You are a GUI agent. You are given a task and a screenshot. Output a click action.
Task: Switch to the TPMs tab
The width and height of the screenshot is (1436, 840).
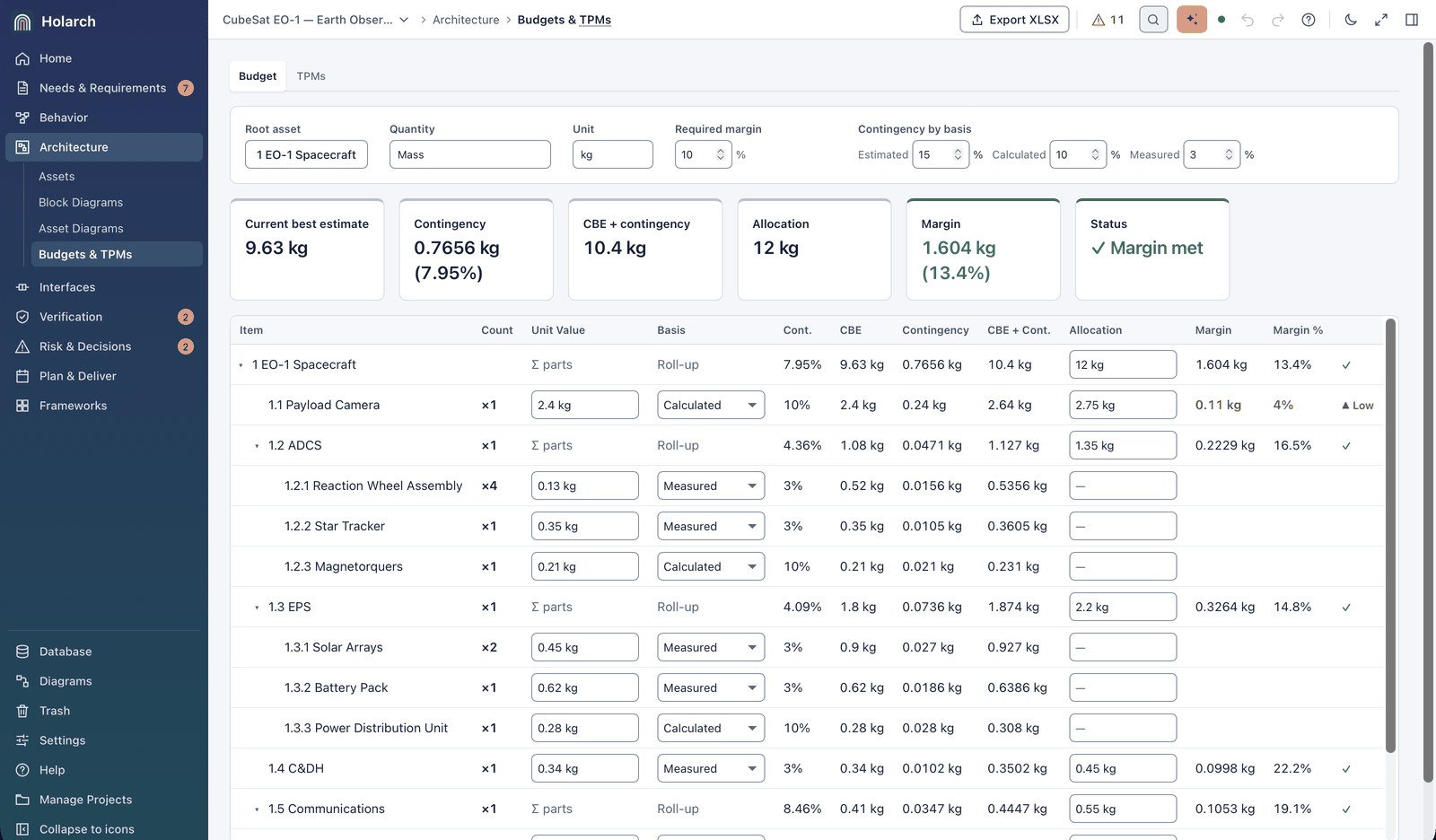pyautogui.click(x=311, y=76)
